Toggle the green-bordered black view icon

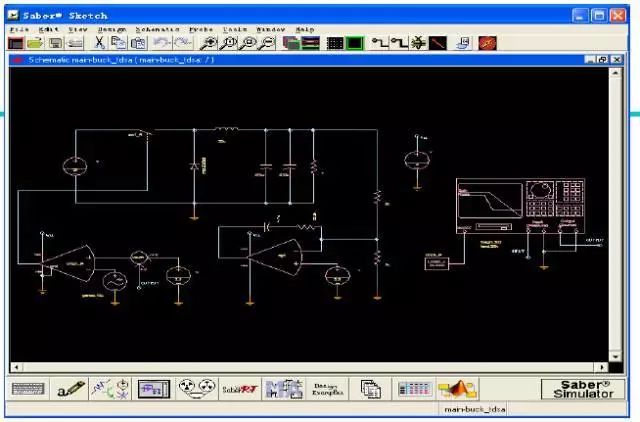tap(355, 43)
